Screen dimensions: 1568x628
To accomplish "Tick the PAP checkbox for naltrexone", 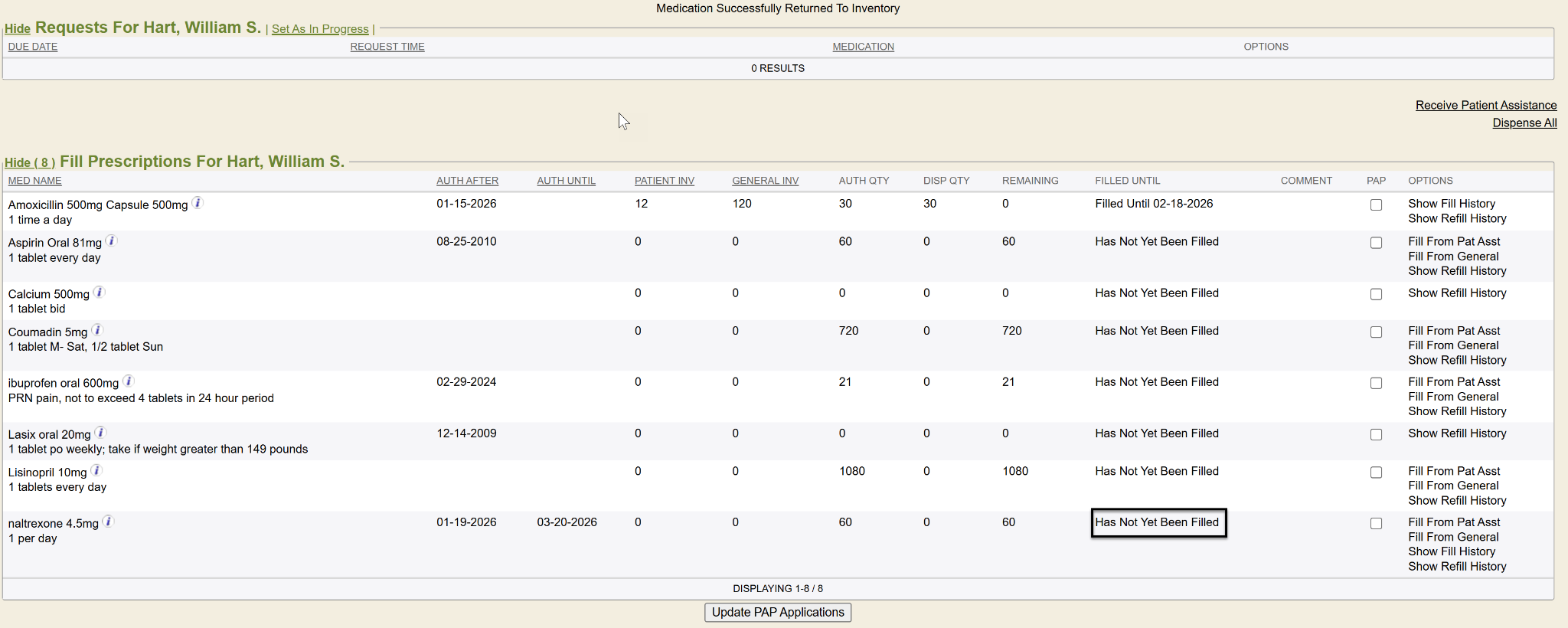I will 1376,523.
